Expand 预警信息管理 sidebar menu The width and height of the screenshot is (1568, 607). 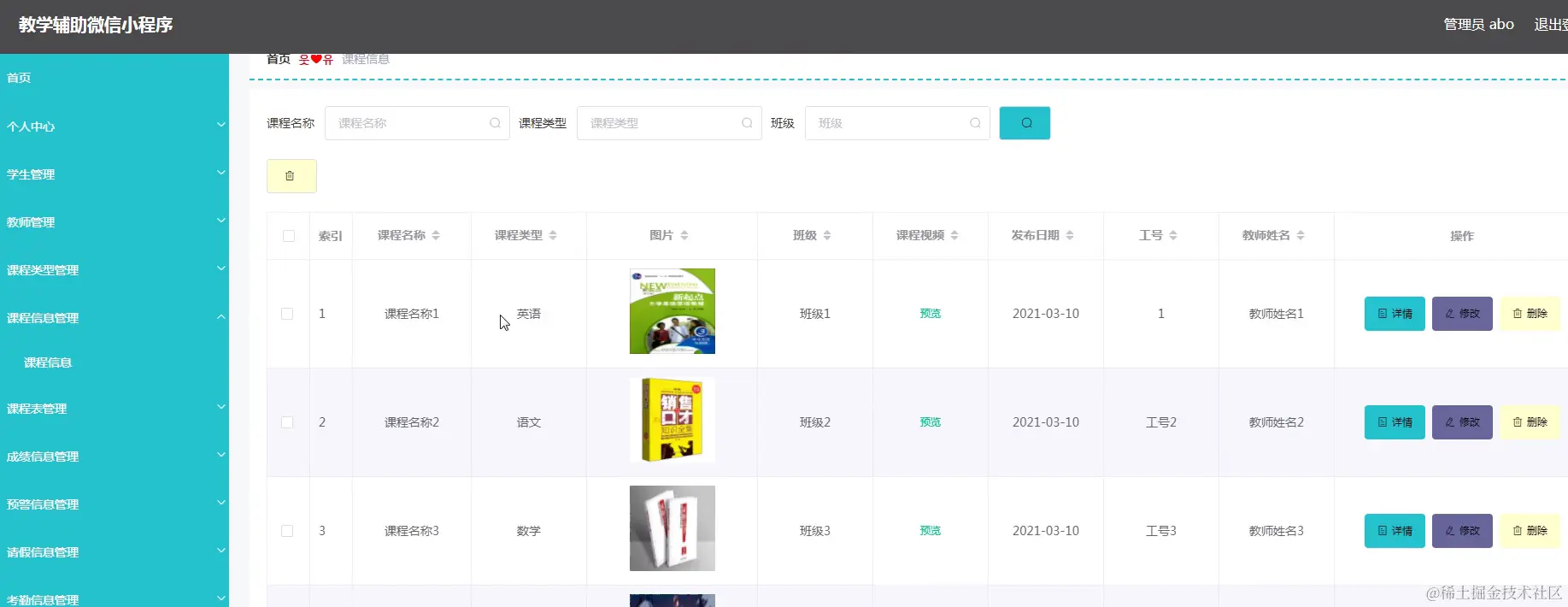coord(115,504)
